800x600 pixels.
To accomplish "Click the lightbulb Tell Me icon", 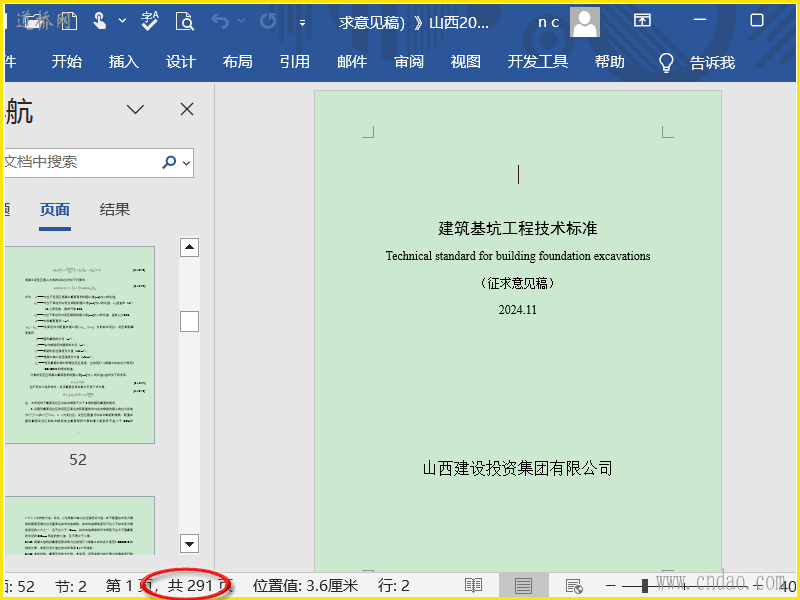I will pyautogui.click(x=666, y=63).
